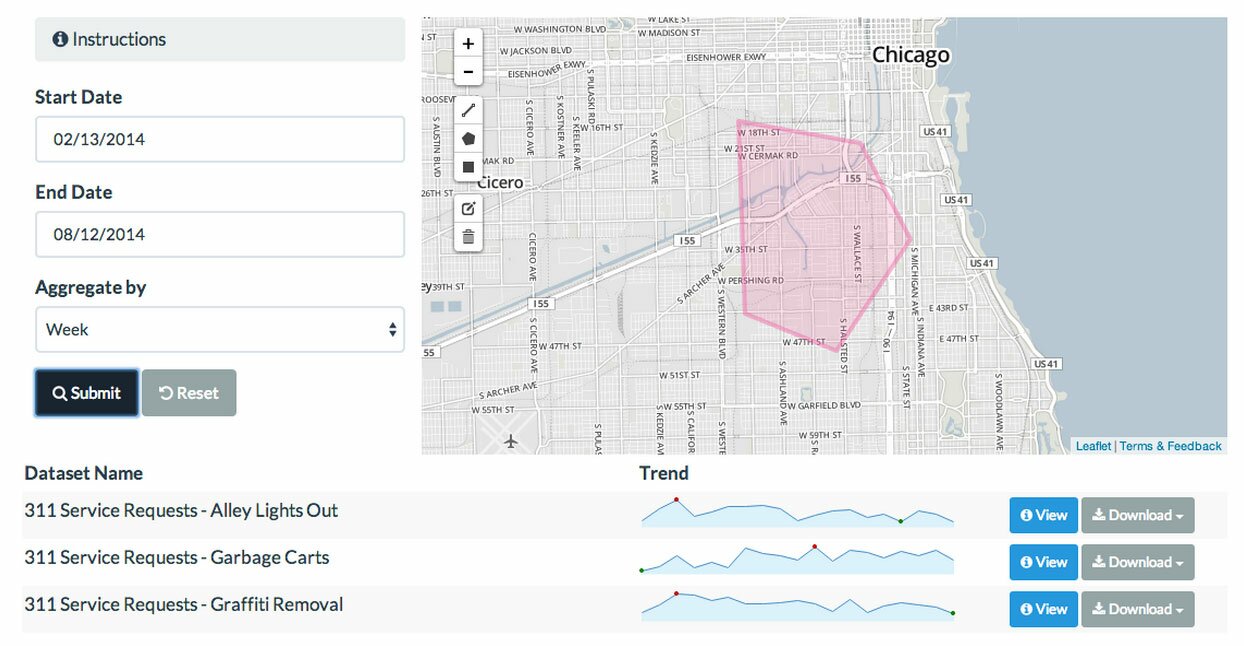Screen dimensions: 1244x646
Task: Click the airport icon on the map
Action: pyautogui.click(x=511, y=441)
